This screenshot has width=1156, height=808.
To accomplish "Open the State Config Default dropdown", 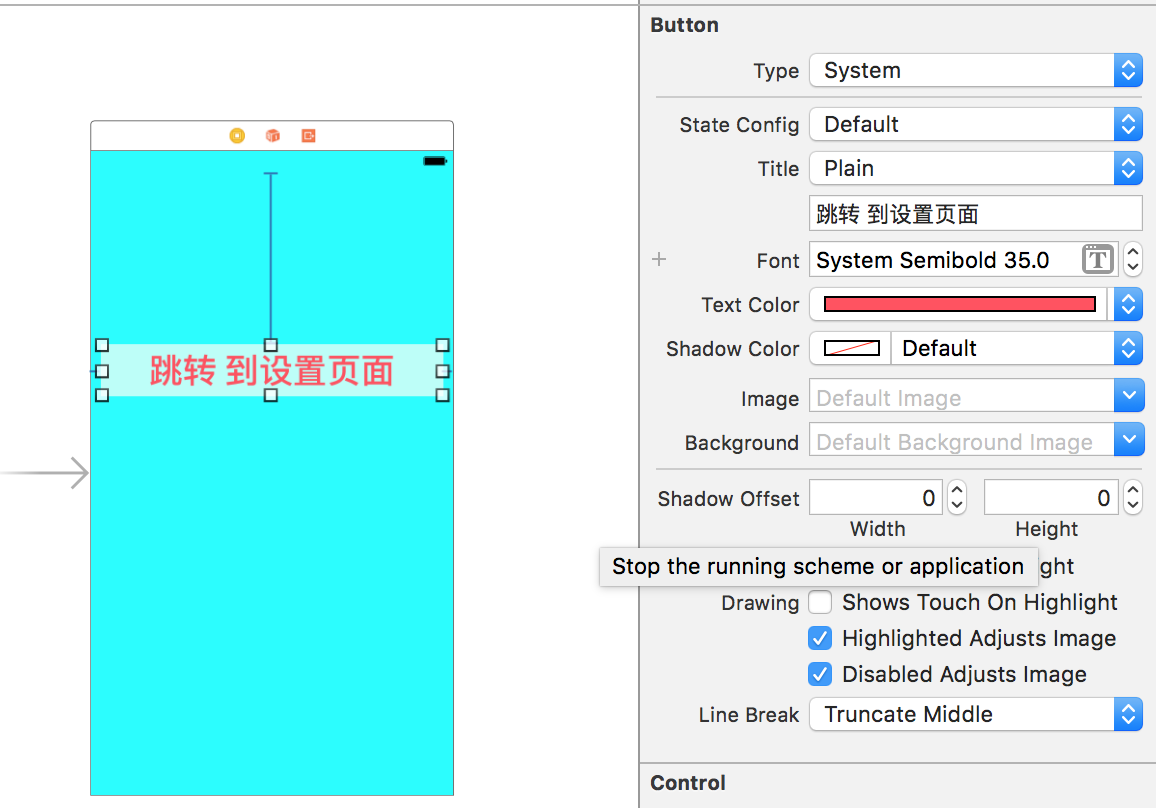I will (975, 125).
